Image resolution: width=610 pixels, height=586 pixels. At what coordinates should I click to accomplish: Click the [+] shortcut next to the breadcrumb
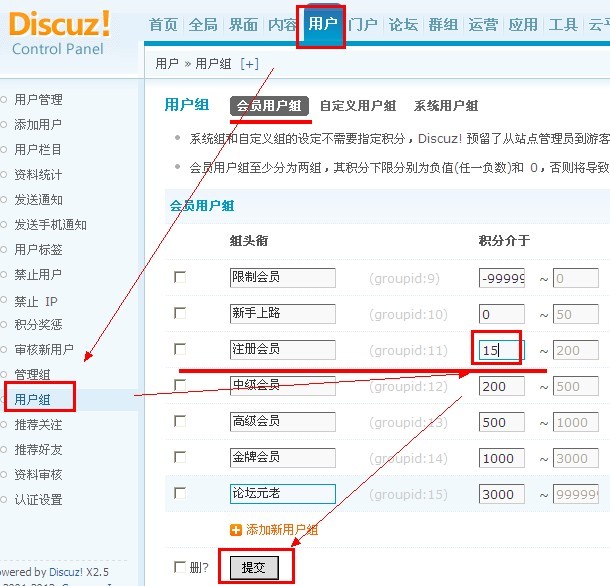coord(249,63)
